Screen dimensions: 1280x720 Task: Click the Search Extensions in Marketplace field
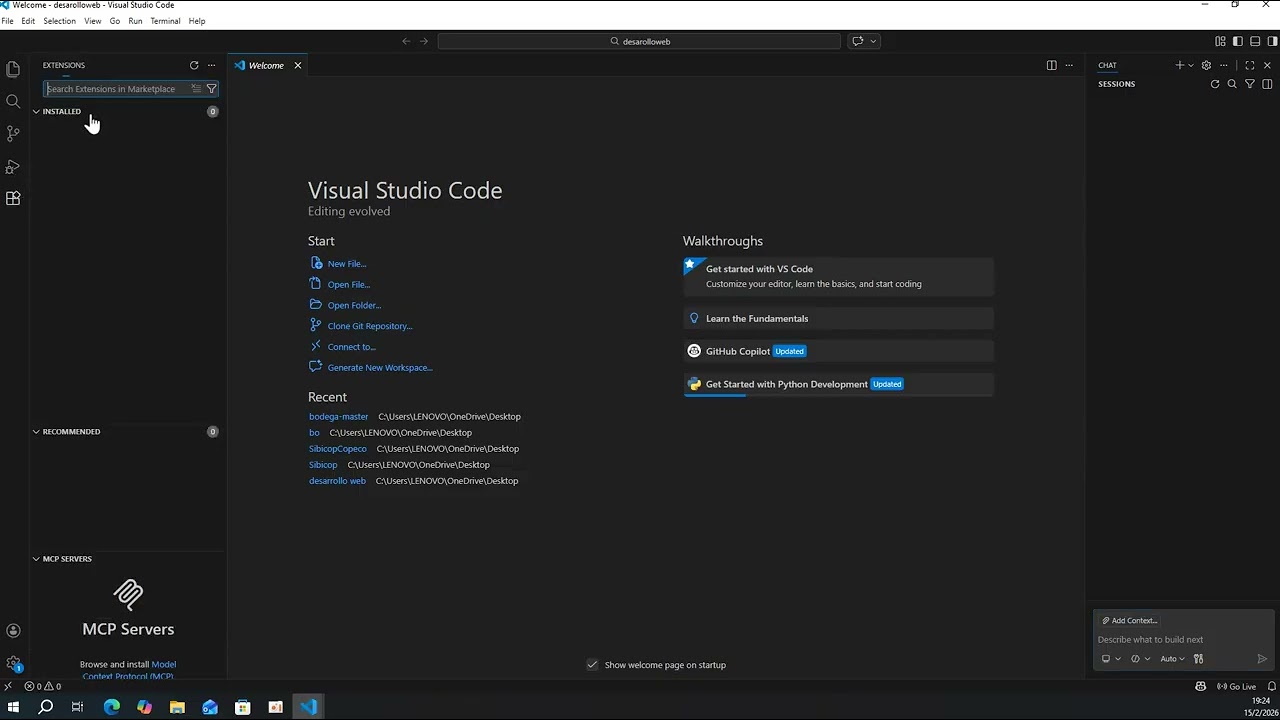(118, 89)
